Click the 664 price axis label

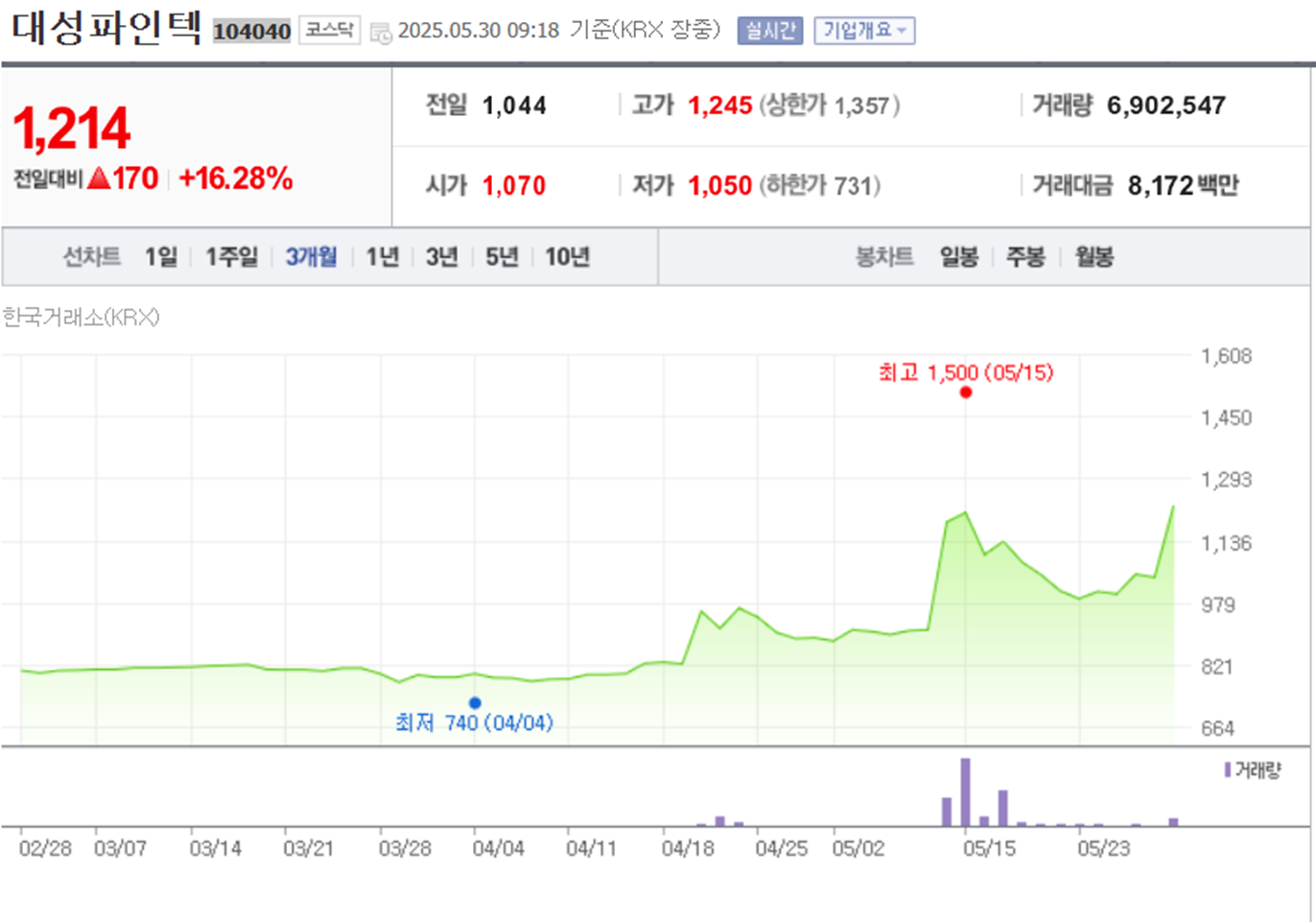(x=1218, y=728)
